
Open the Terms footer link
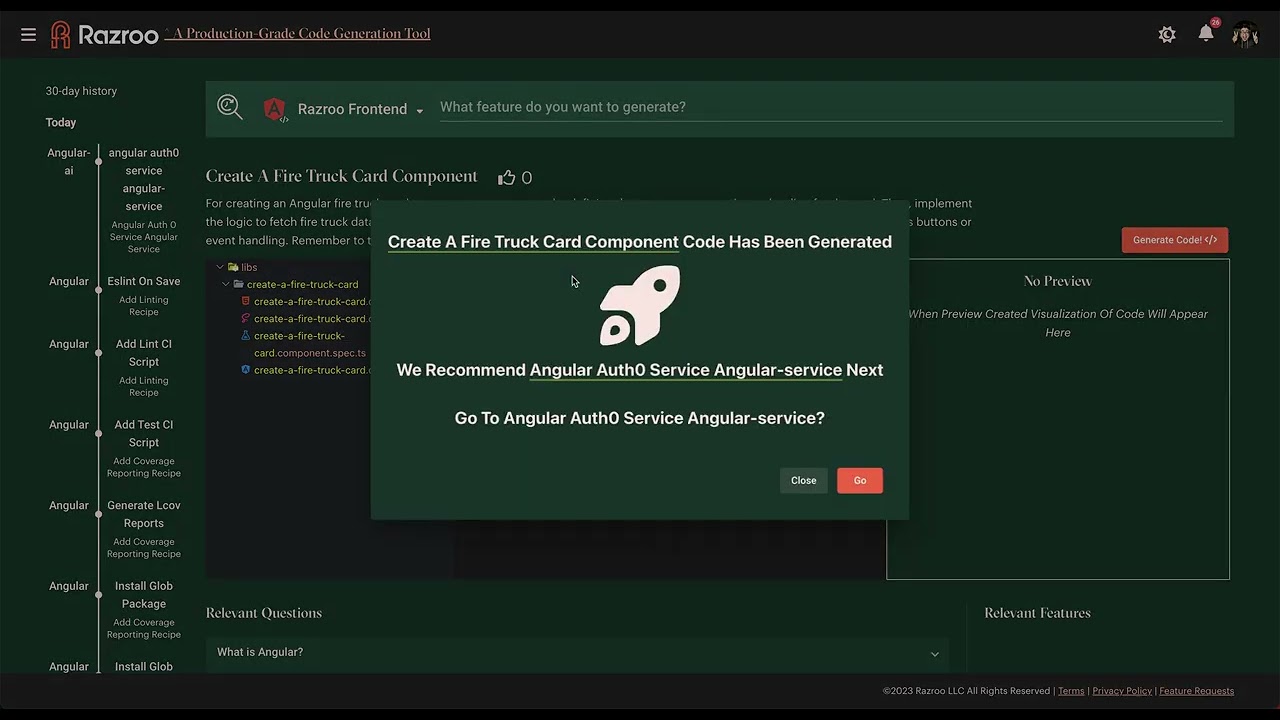coord(1071,691)
